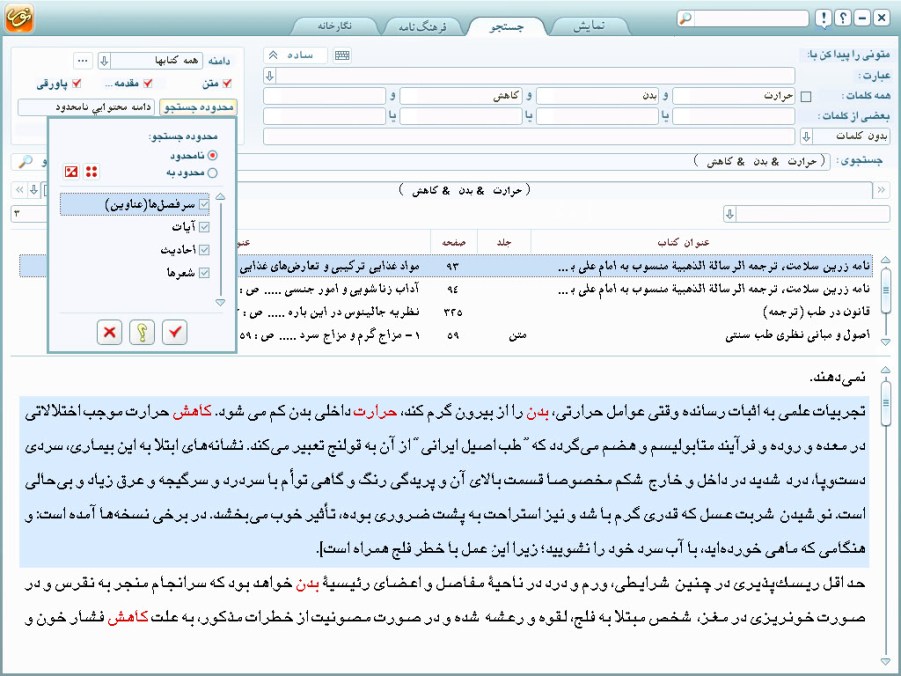Click the down arrow of results list scrollbar
The height and width of the screenshot is (676, 901).
click(885, 342)
